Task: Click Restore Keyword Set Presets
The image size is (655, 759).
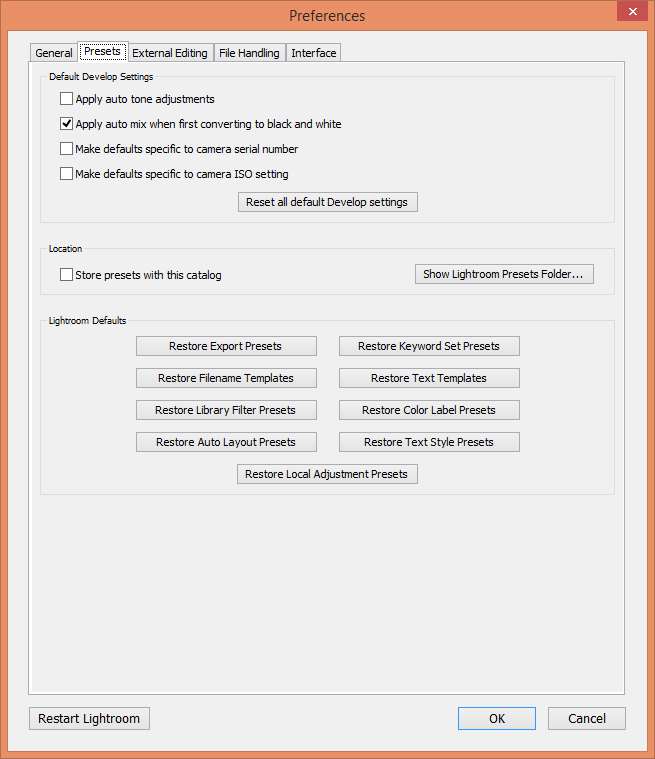Action: tap(429, 346)
